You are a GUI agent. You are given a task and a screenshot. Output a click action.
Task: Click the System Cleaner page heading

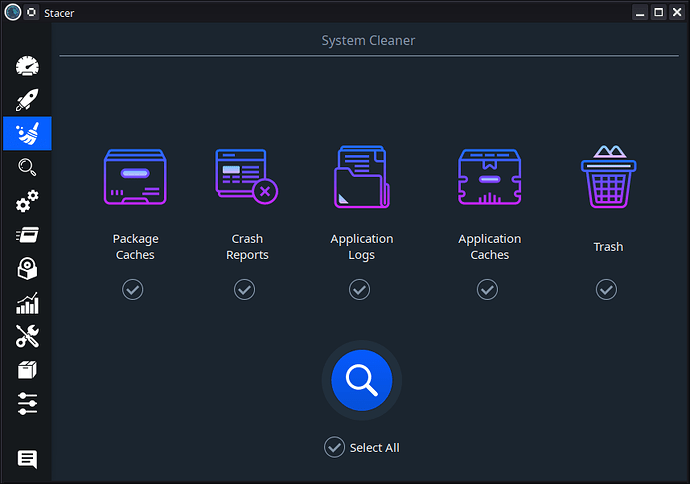(368, 40)
